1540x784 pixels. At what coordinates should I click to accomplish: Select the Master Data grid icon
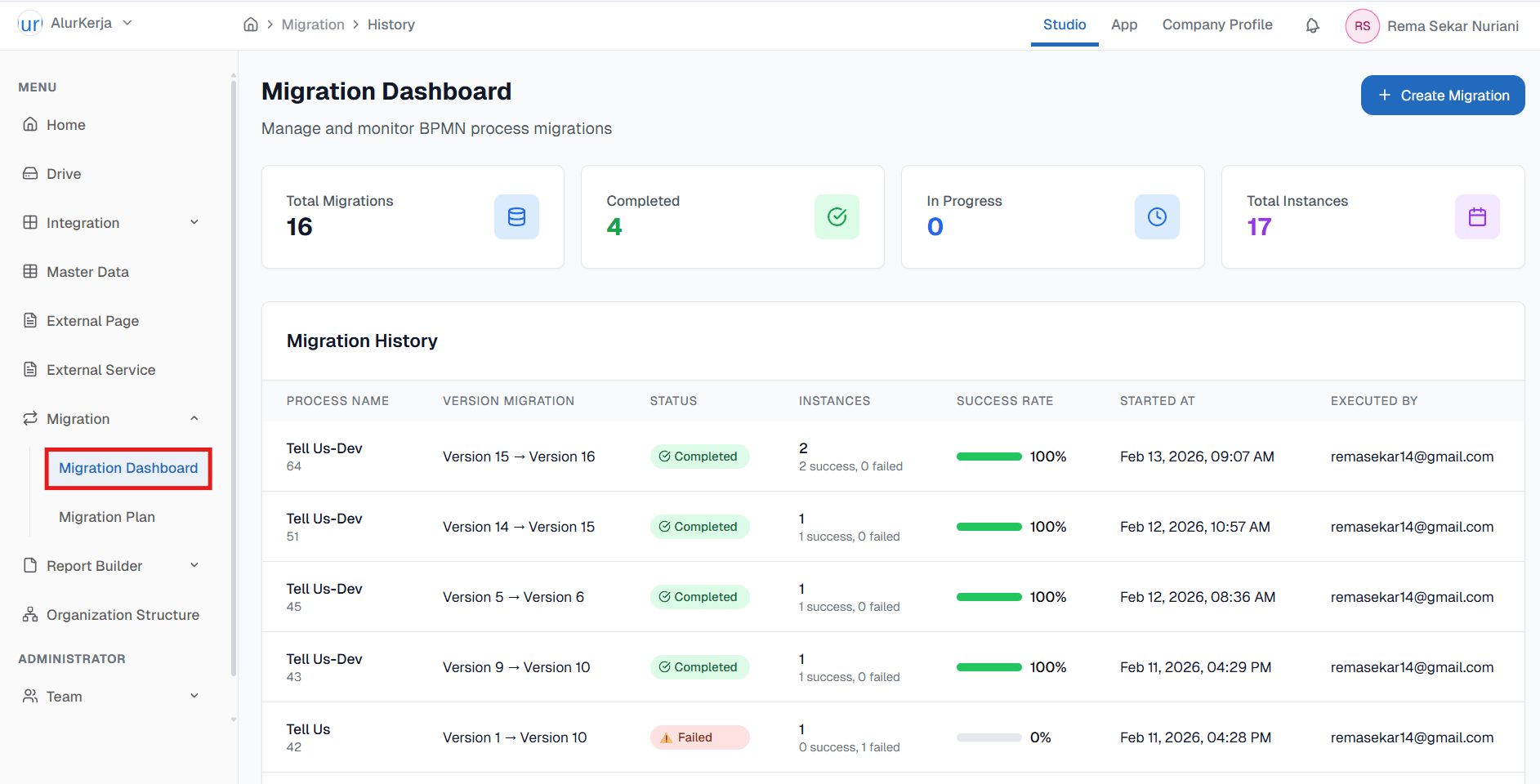(x=30, y=271)
